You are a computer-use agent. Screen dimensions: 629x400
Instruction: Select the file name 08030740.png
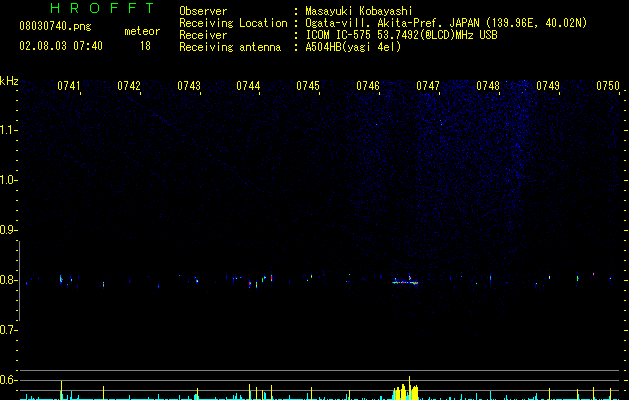coord(55,27)
